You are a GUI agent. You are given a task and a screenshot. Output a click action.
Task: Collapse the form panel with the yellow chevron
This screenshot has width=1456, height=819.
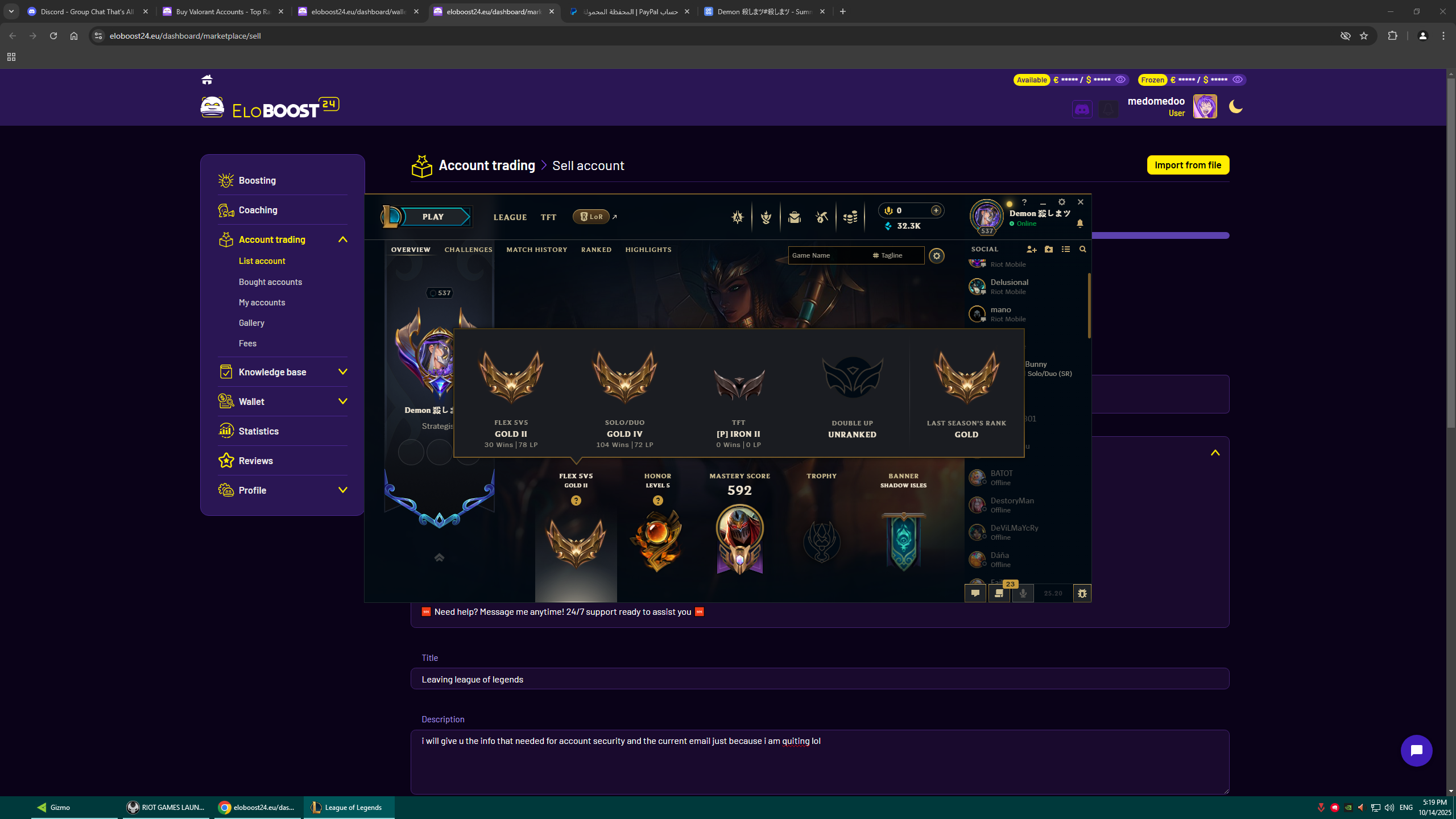click(1215, 453)
